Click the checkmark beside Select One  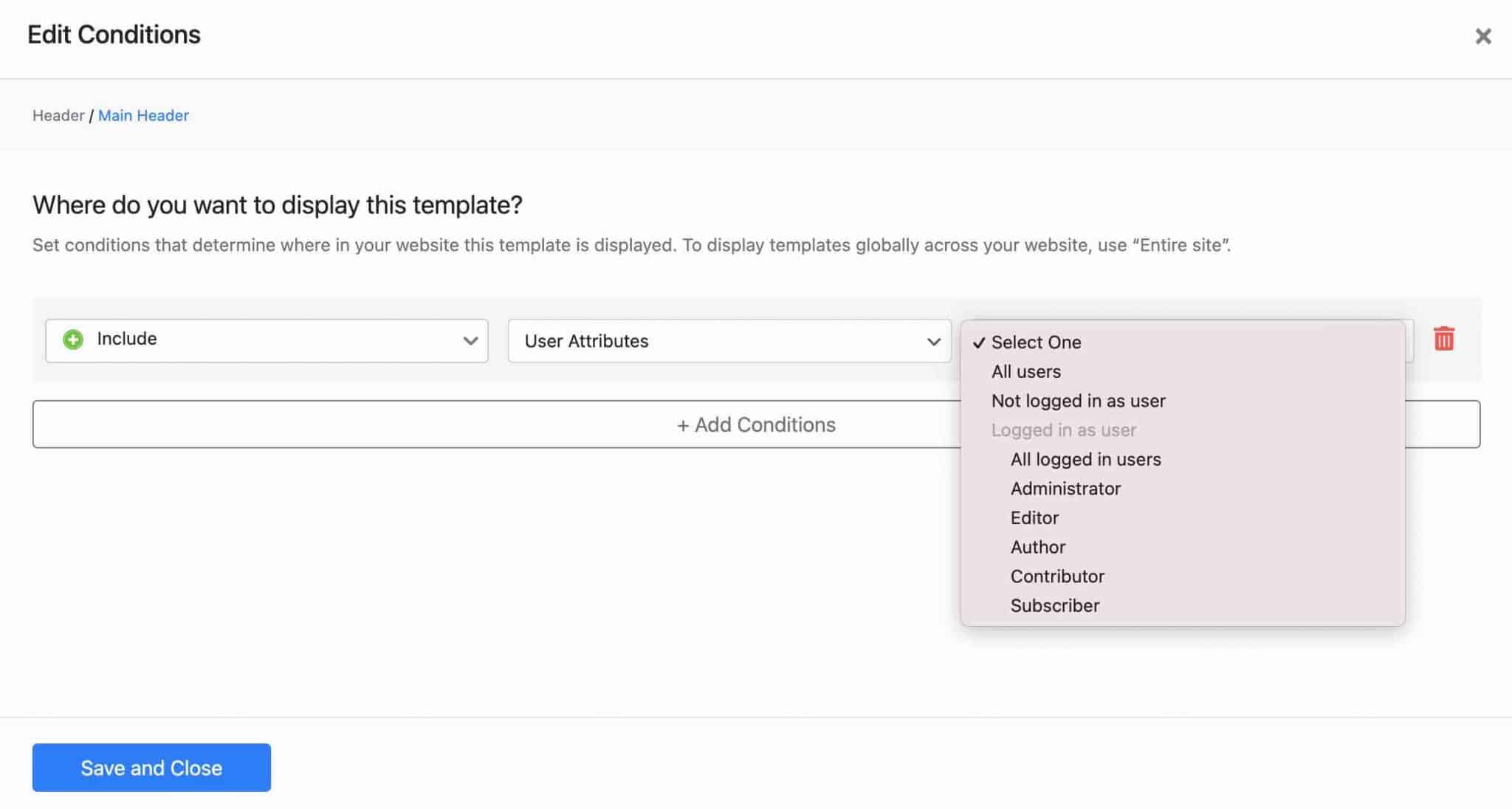[979, 343]
